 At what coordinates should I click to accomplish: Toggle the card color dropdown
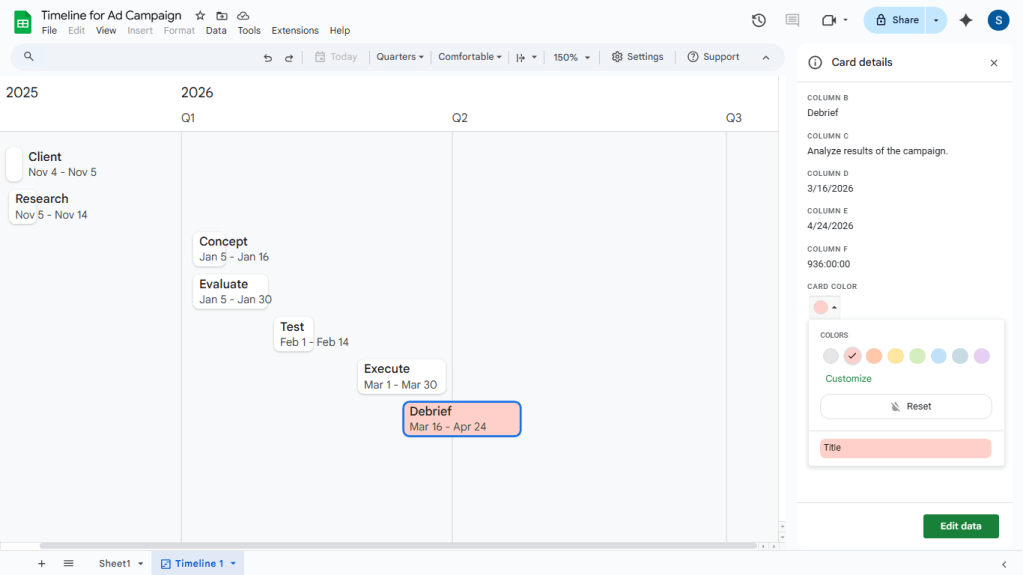pos(825,307)
